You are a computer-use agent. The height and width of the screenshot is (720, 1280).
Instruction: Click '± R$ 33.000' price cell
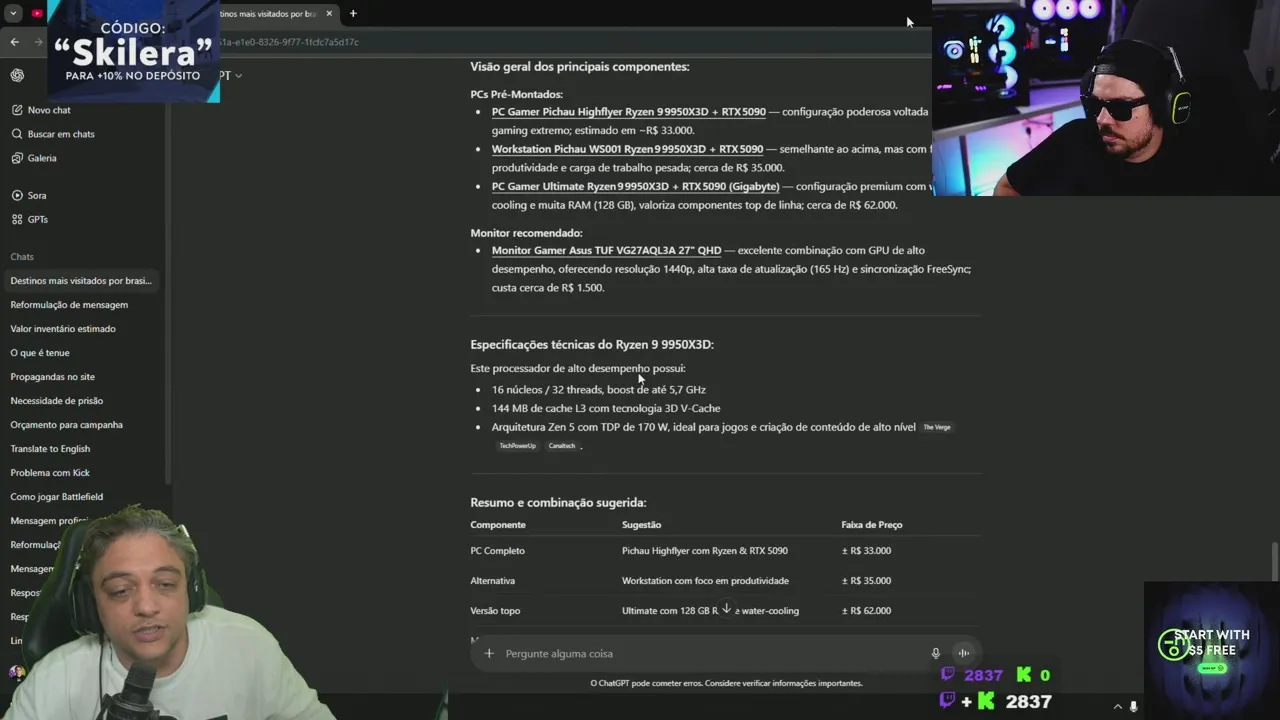[866, 551]
